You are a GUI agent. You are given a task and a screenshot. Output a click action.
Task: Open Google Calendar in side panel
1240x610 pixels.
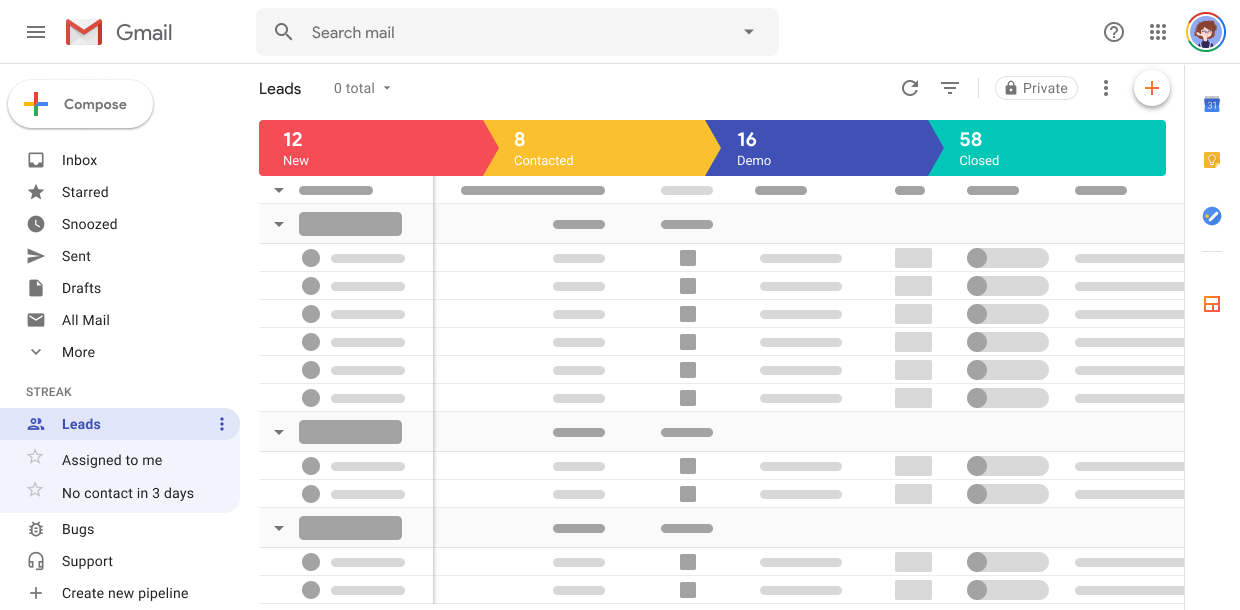point(1211,104)
